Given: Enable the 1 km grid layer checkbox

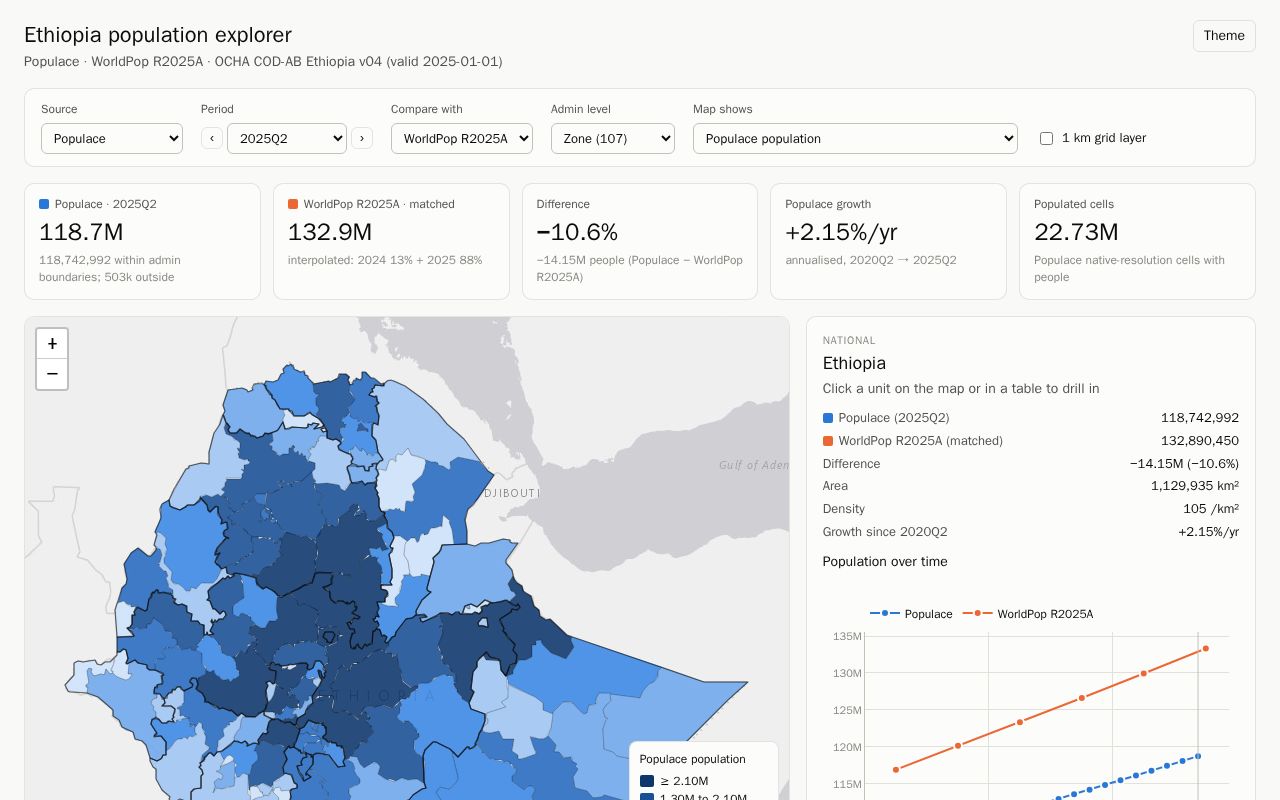Looking at the screenshot, I should click(x=1046, y=139).
